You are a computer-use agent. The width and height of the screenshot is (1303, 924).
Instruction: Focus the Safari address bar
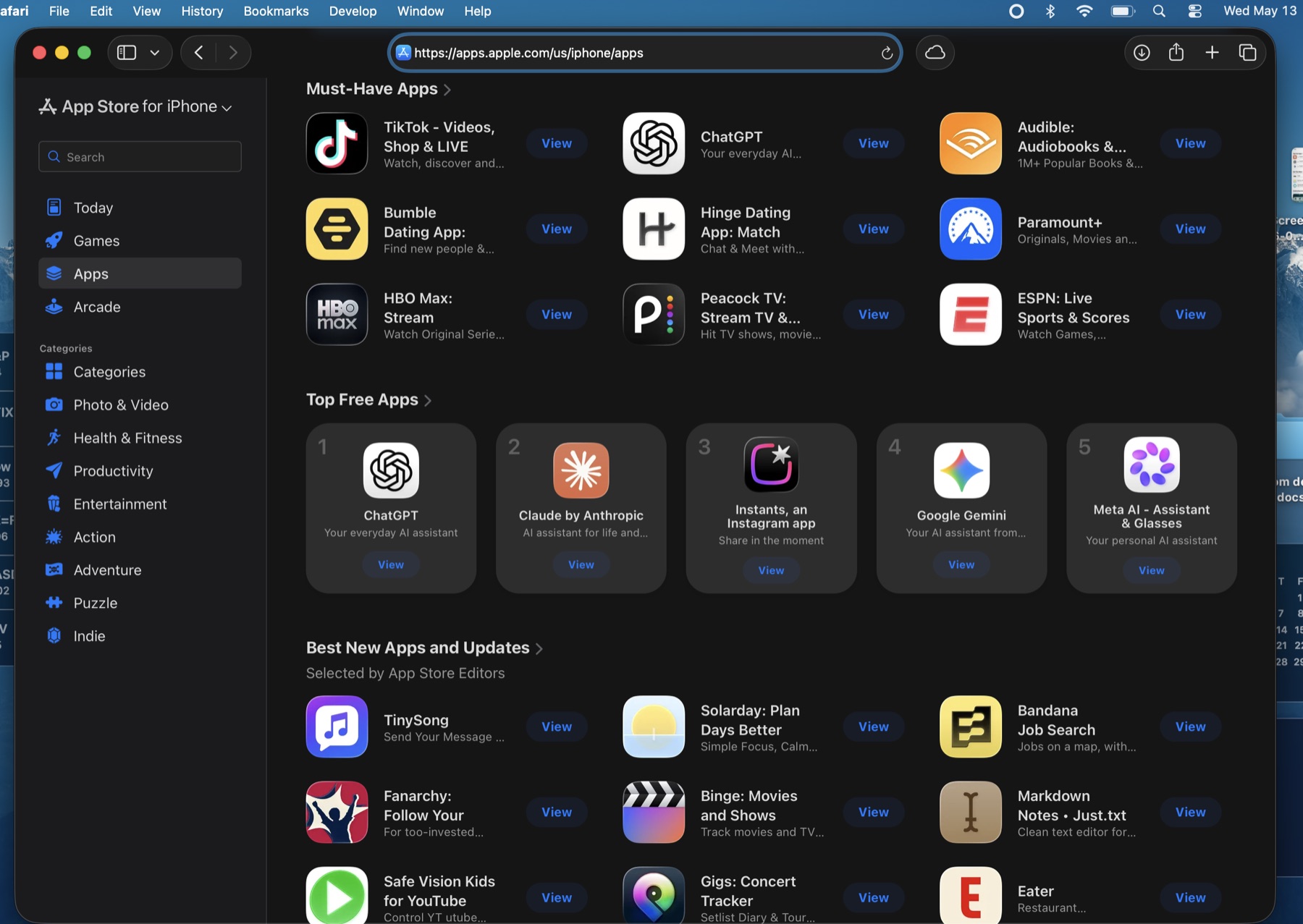[644, 53]
